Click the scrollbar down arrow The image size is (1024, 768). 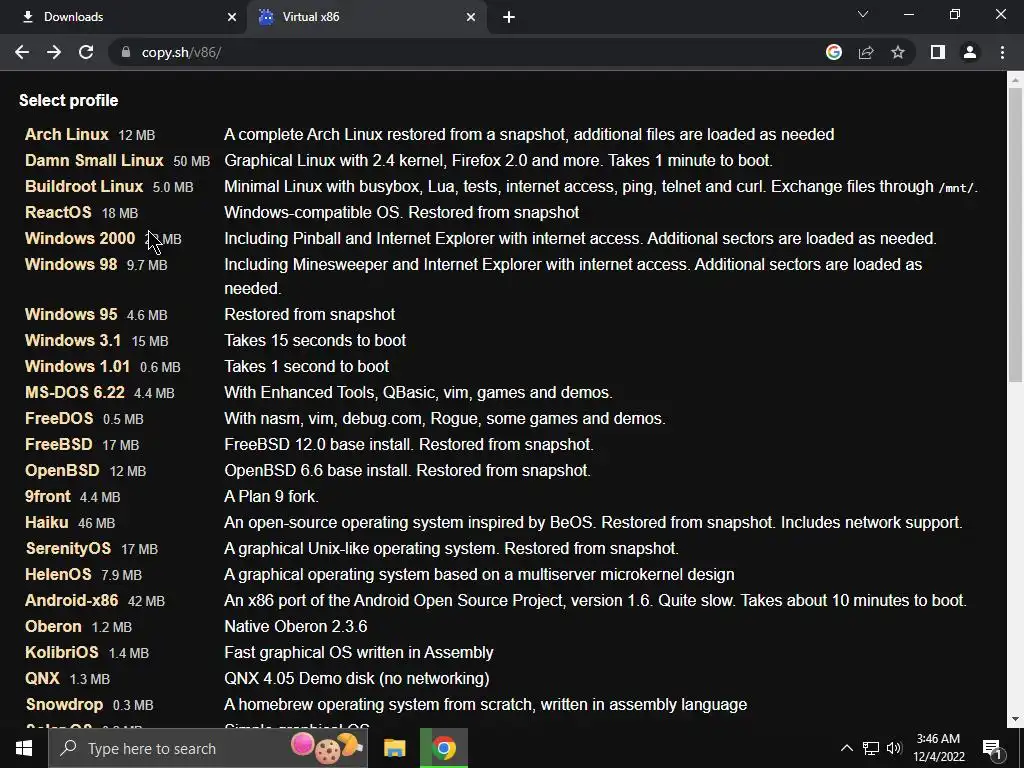[1015, 719]
